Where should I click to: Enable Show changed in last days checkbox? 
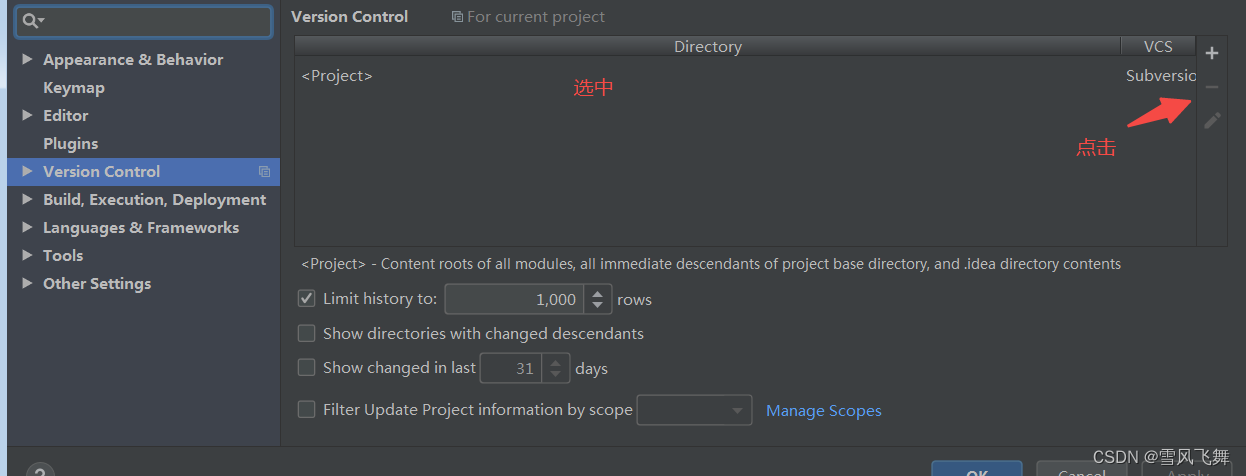307,367
